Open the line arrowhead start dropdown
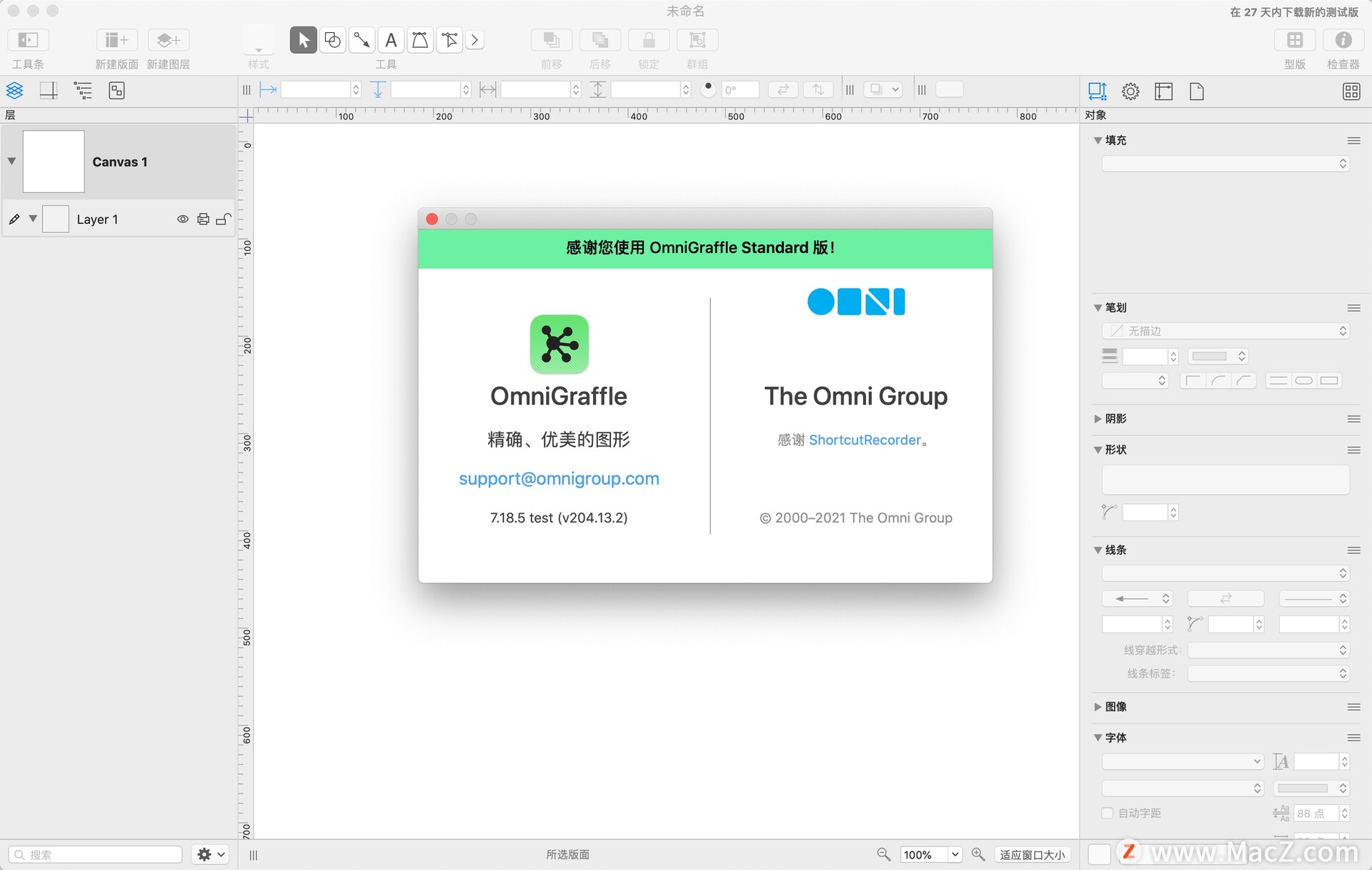Screen dimensions: 1372x870 pyautogui.click(x=1137, y=598)
